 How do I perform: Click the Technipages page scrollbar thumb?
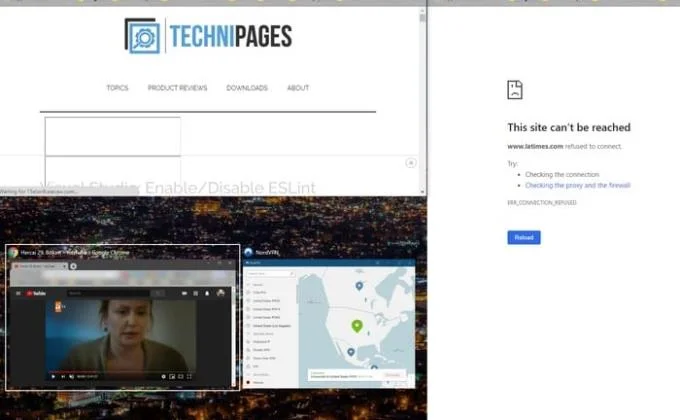click(422, 18)
